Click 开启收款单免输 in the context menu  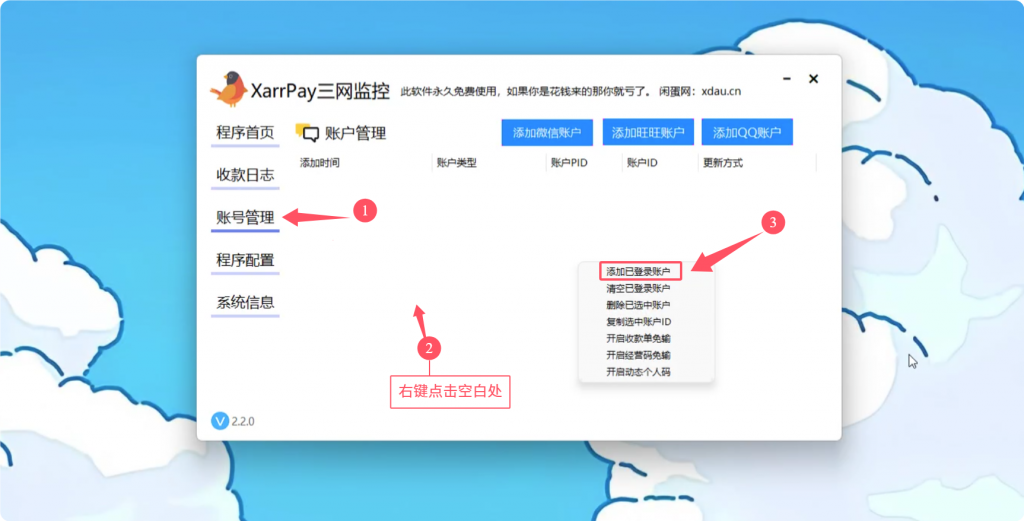[638, 338]
